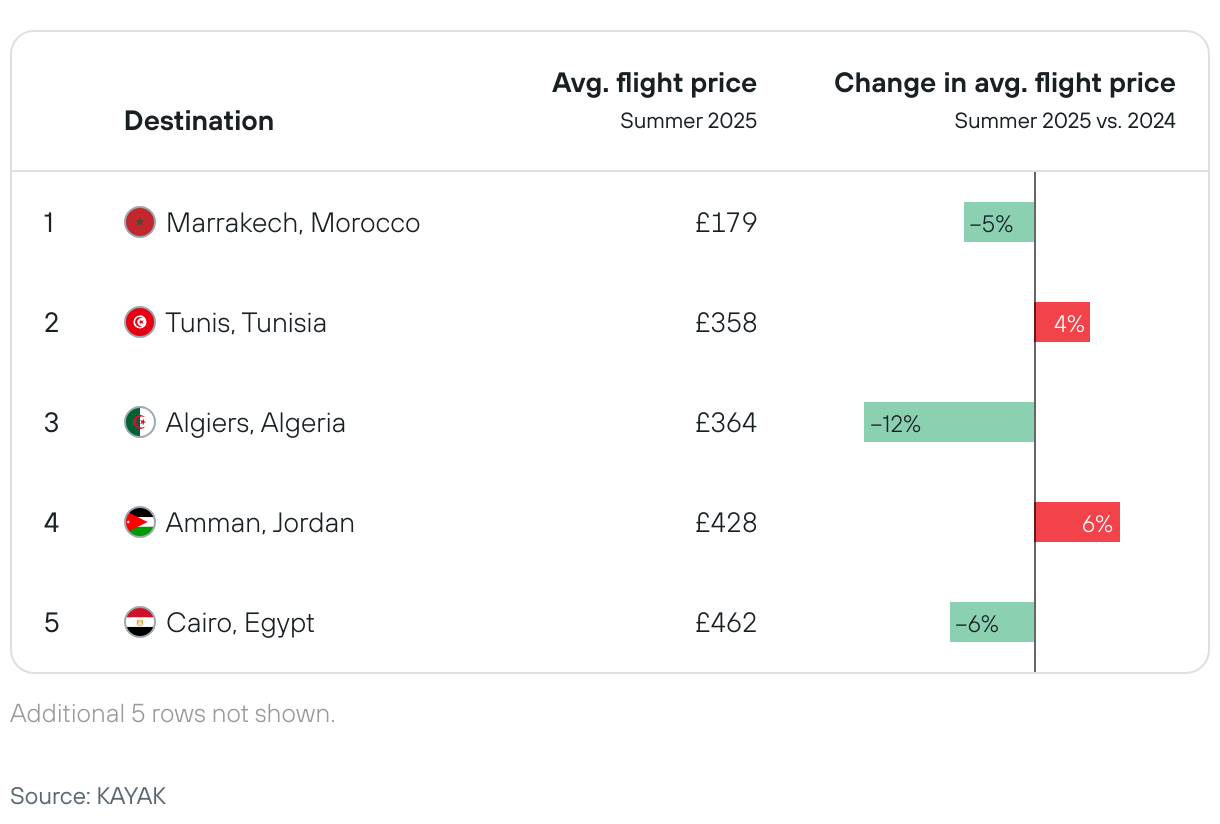
Task: Click the Tunisia flag icon
Action: click(x=140, y=322)
